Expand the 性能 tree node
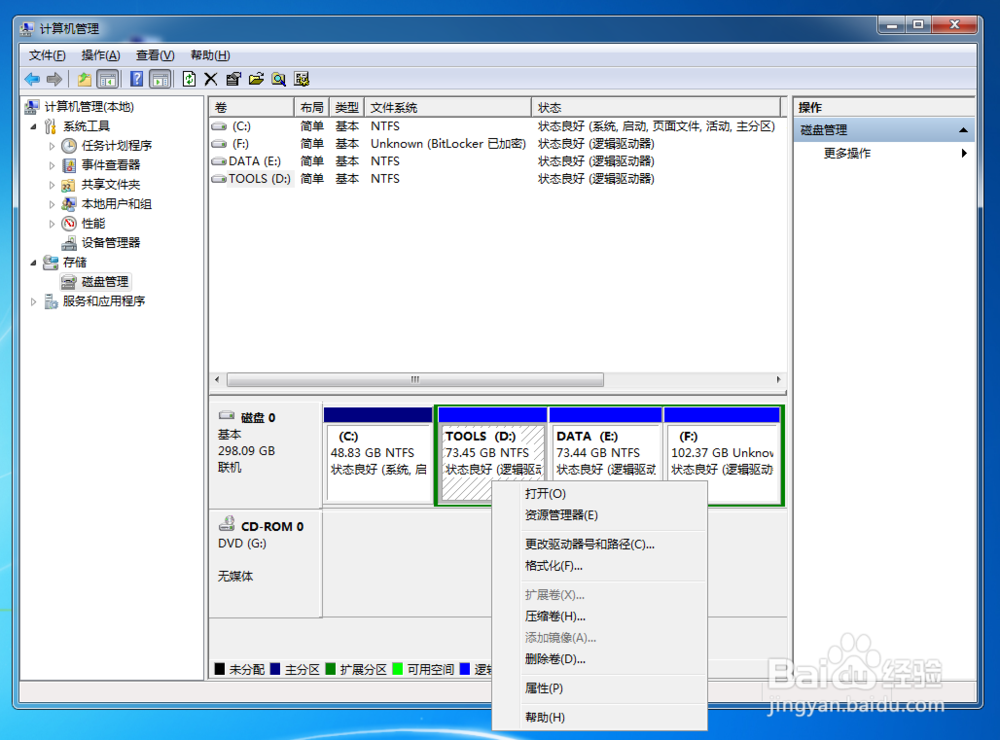 pyautogui.click(x=52, y=224)
